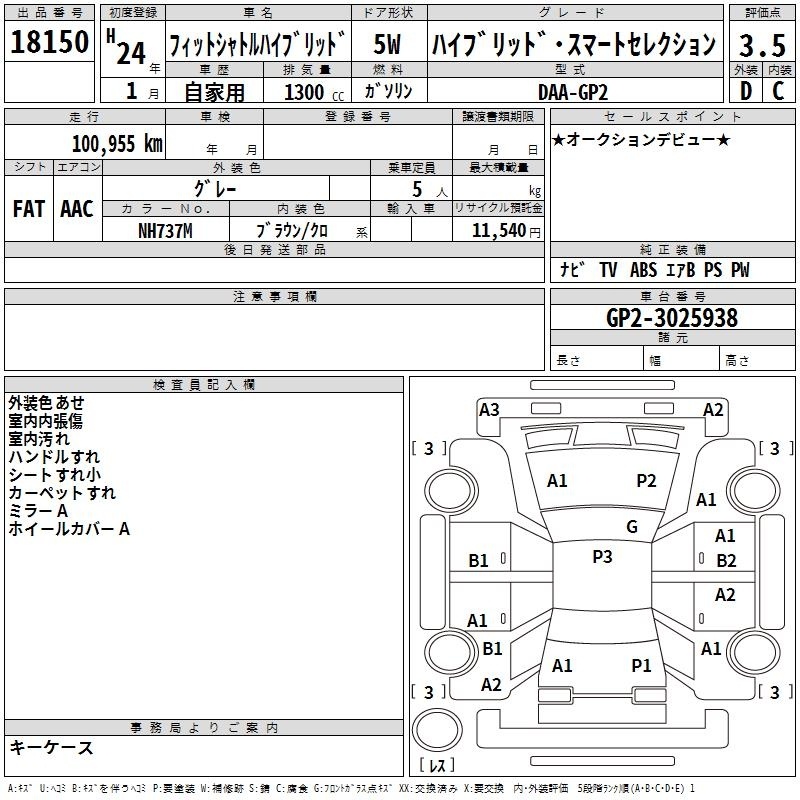Click the chassis number GP2-3025938
Screen dimensions: 800x800
(672, 318)
